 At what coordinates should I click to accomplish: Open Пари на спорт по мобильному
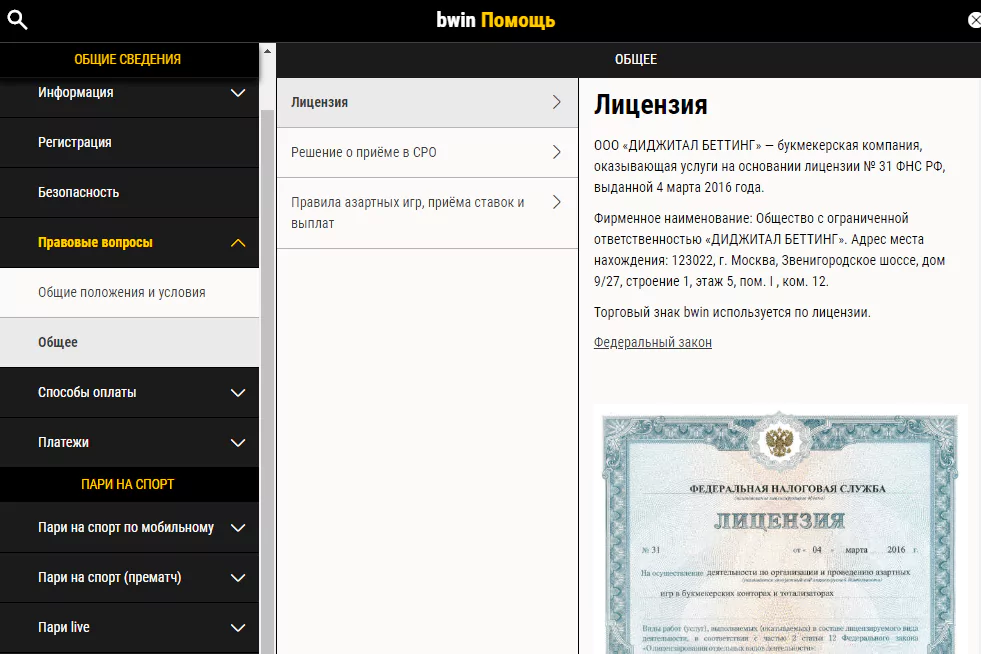[130, 528]
